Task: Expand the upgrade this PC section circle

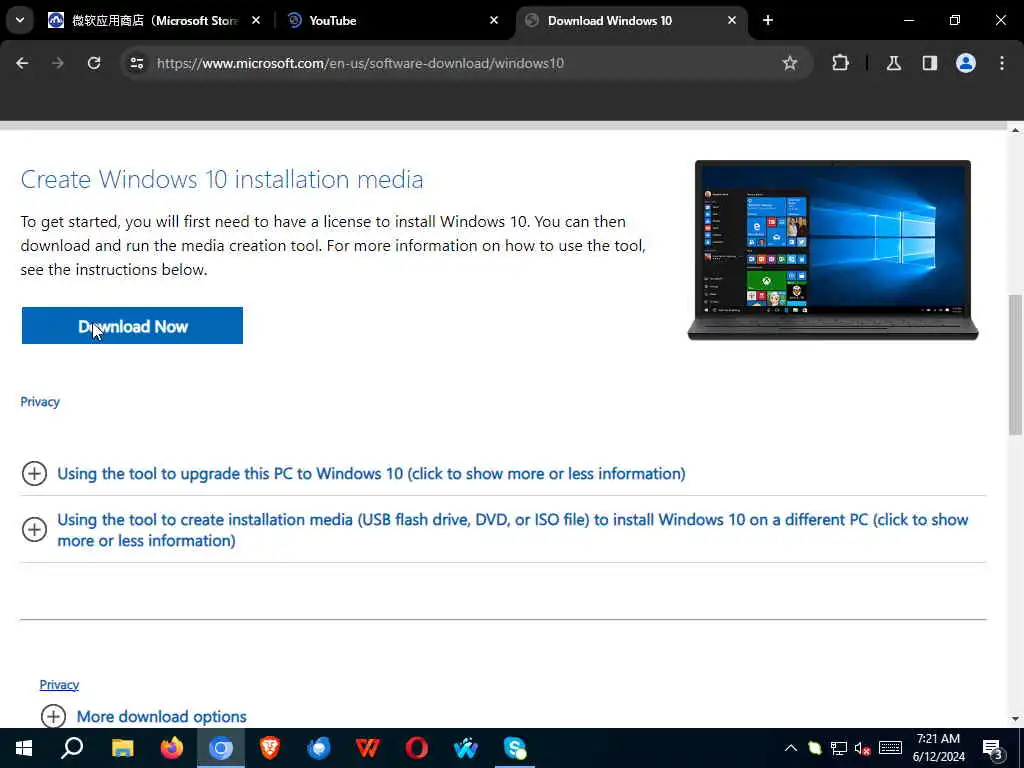Action: 34,473
